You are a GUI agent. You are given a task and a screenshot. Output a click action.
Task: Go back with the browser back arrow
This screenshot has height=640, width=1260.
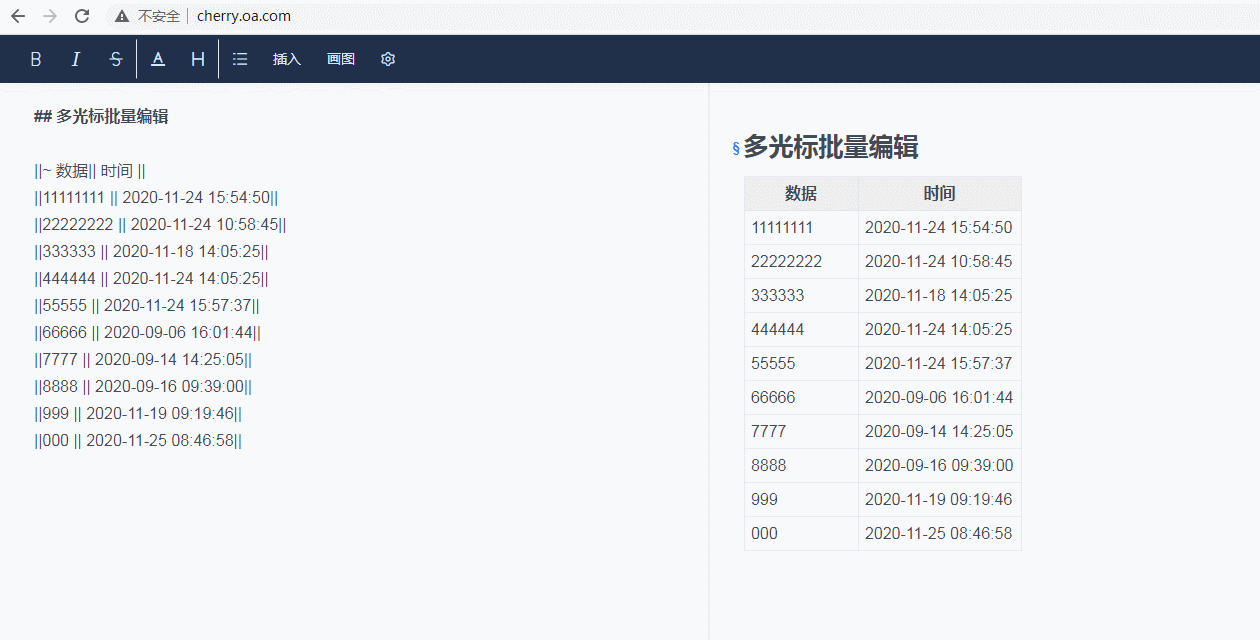pos(18,16)
